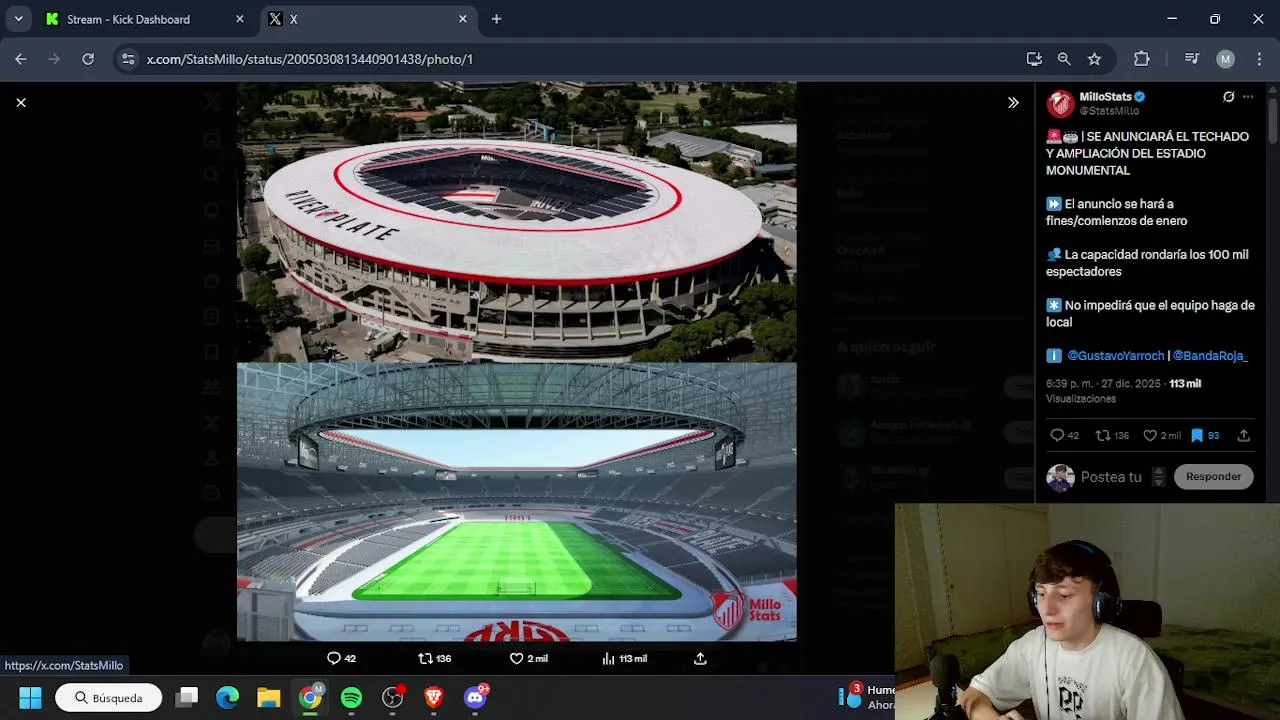Open the post's three-dot more menu

click(x=1247, y=97)
